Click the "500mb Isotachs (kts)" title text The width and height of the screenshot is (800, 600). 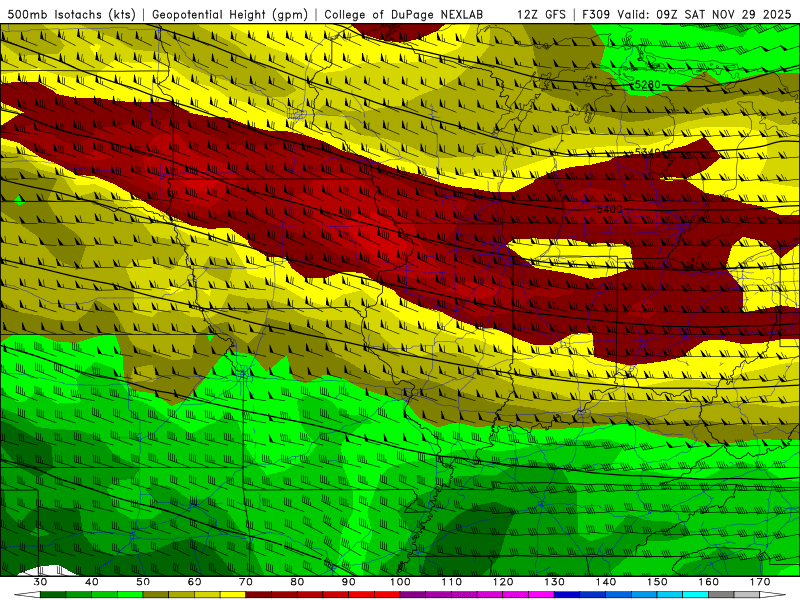71,14
